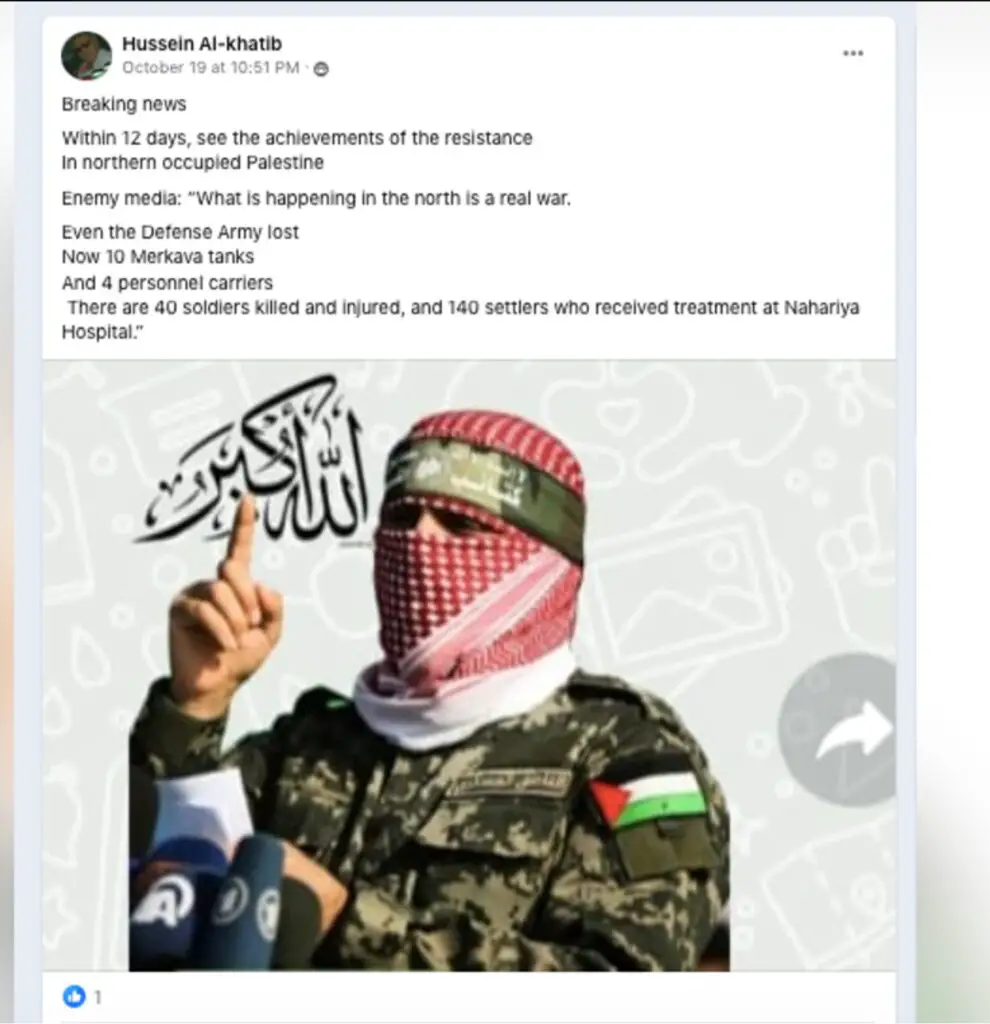Image resolution: width=990 pixels, height=1024 pixels.
Task: Click Hussein Al-khatib's profile picture
Action: [x=86, y=56]
